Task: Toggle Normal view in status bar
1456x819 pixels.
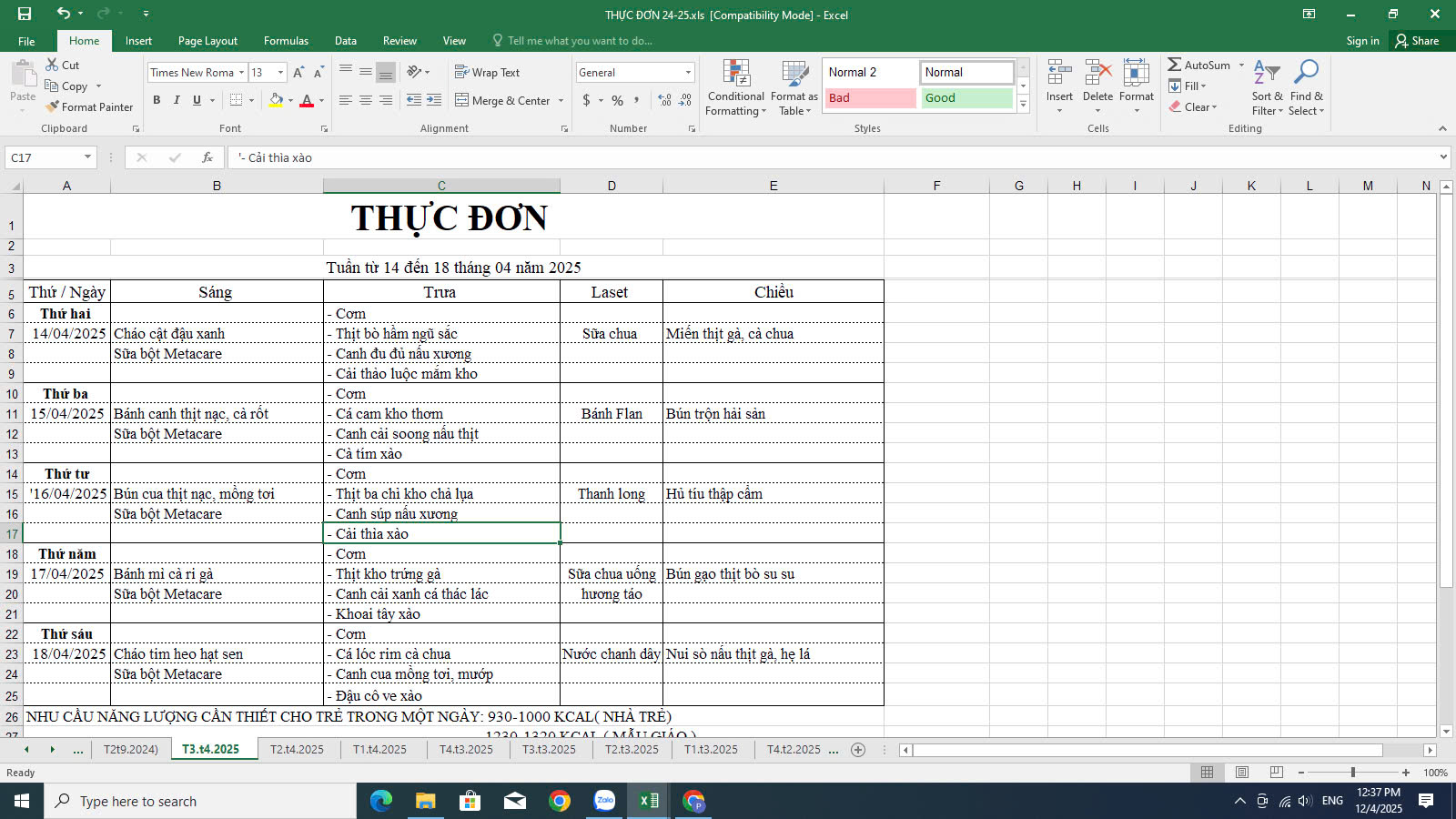Action: pyautogui.click(x=1208, y=773)
